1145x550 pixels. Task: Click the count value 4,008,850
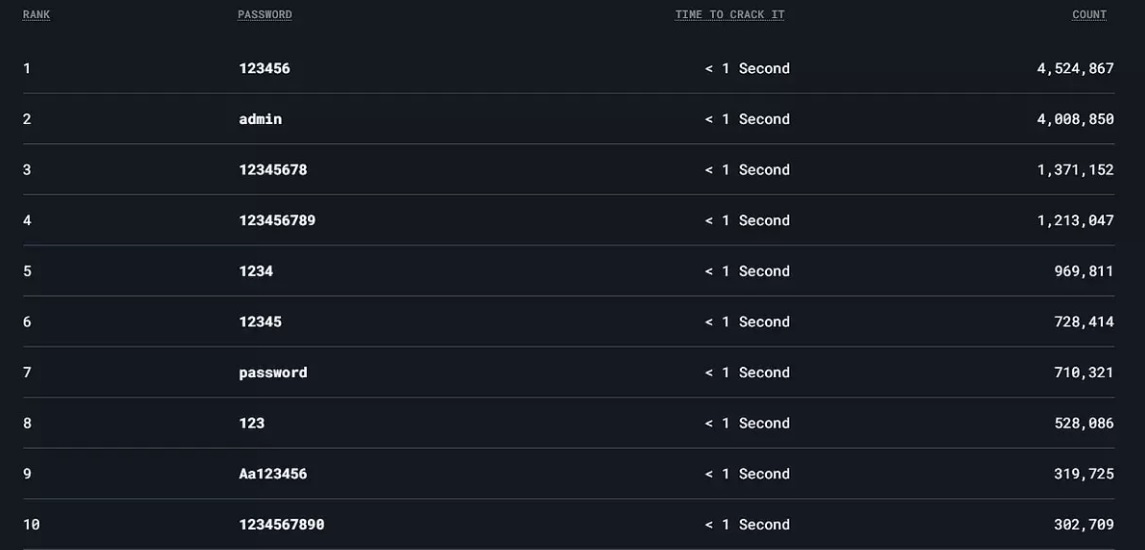click(1076, 119)
